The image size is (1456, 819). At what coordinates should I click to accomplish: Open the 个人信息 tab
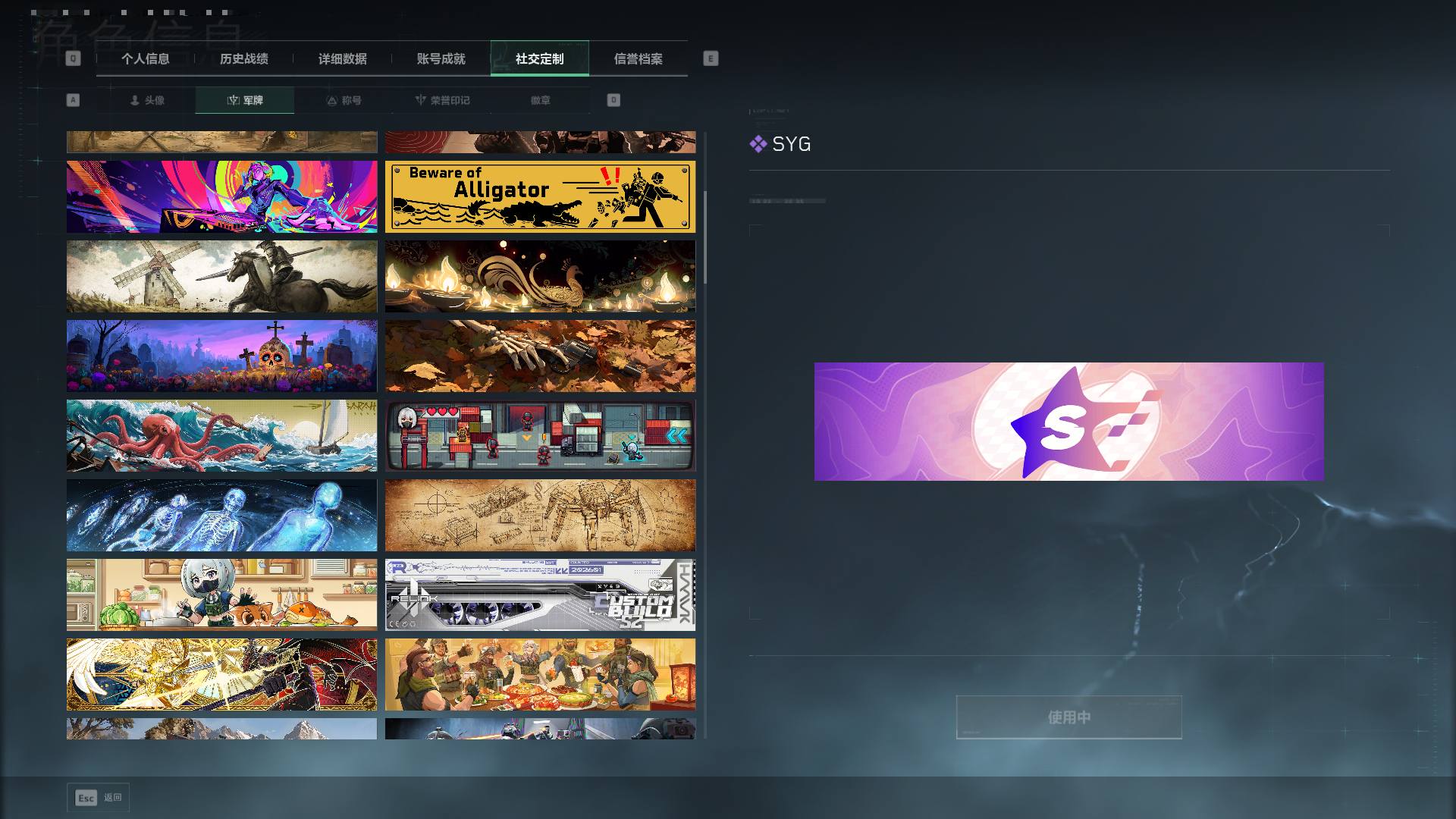coord(146,58)
